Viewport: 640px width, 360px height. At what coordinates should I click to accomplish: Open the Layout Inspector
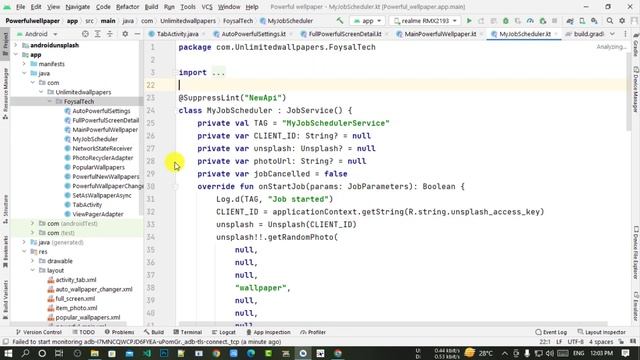[x=602, y=332]
